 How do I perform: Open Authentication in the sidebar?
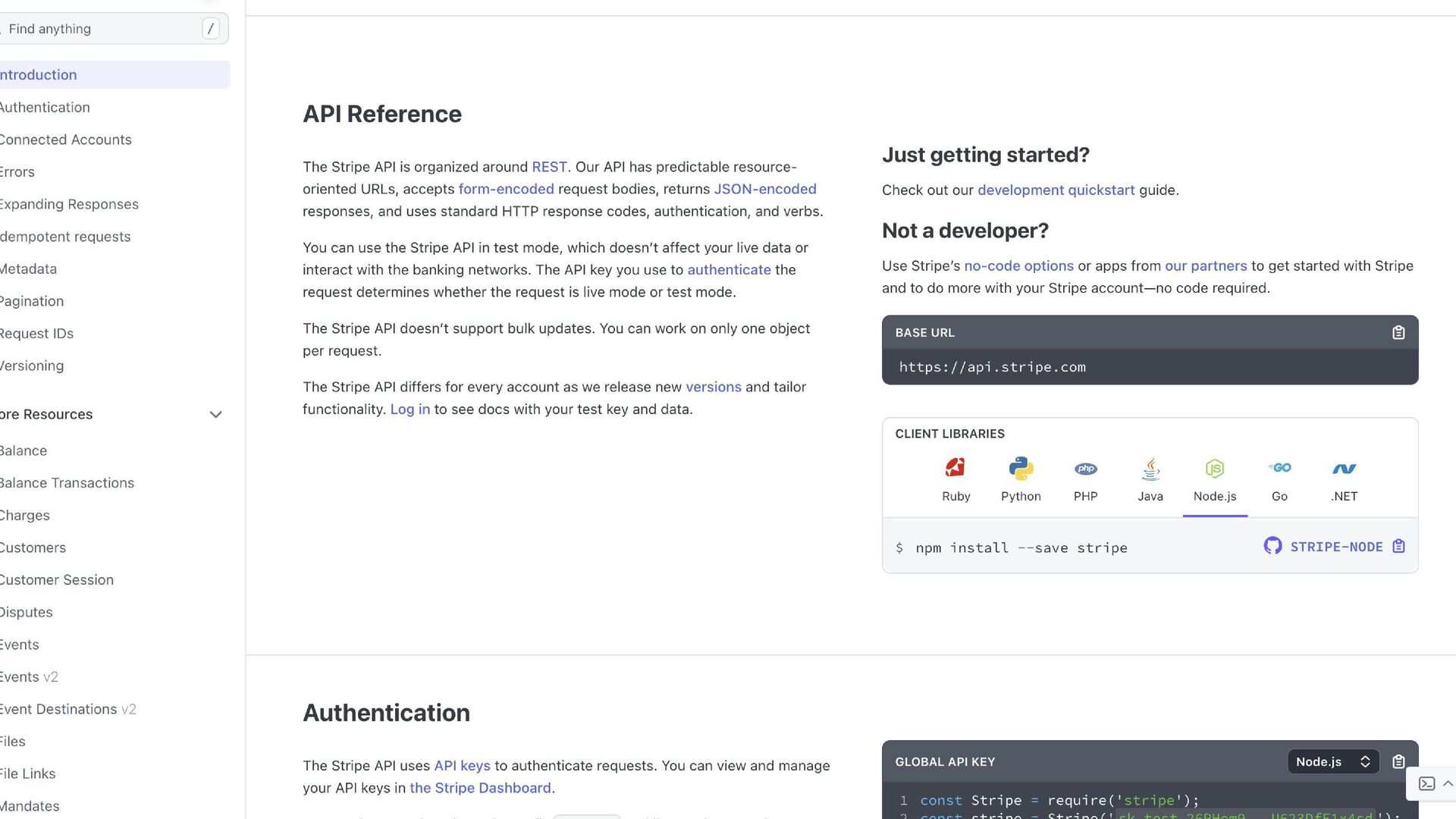(x=45, y=108)
